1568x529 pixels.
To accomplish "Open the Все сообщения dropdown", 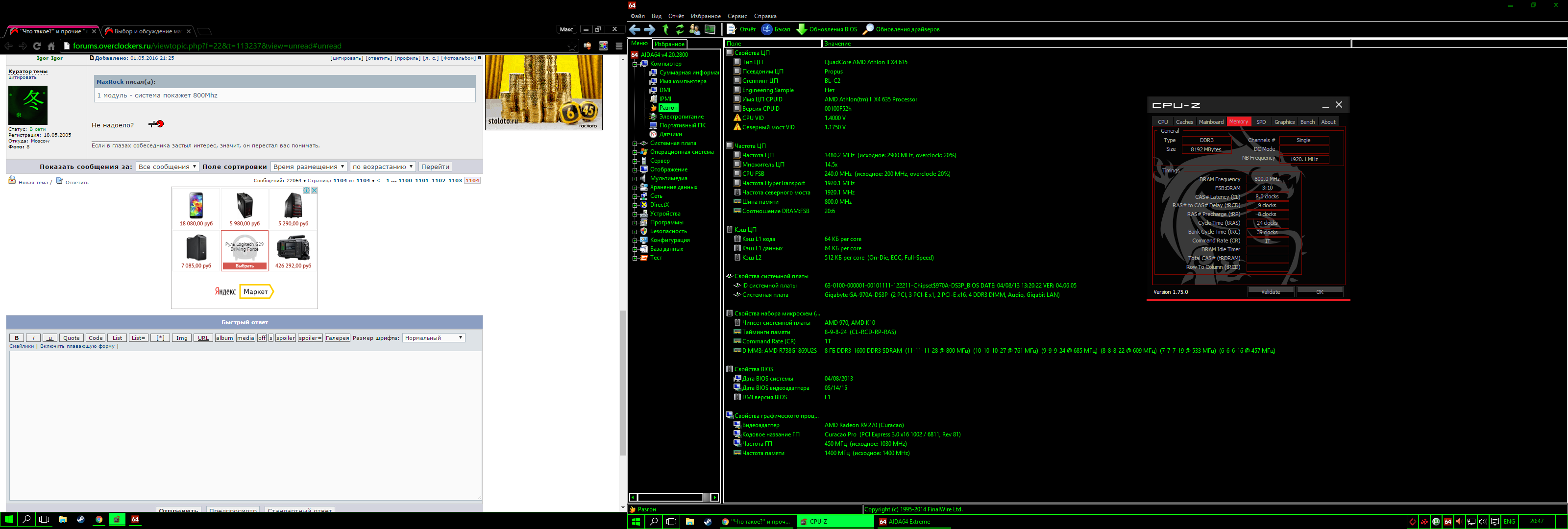I will [167, 167].
